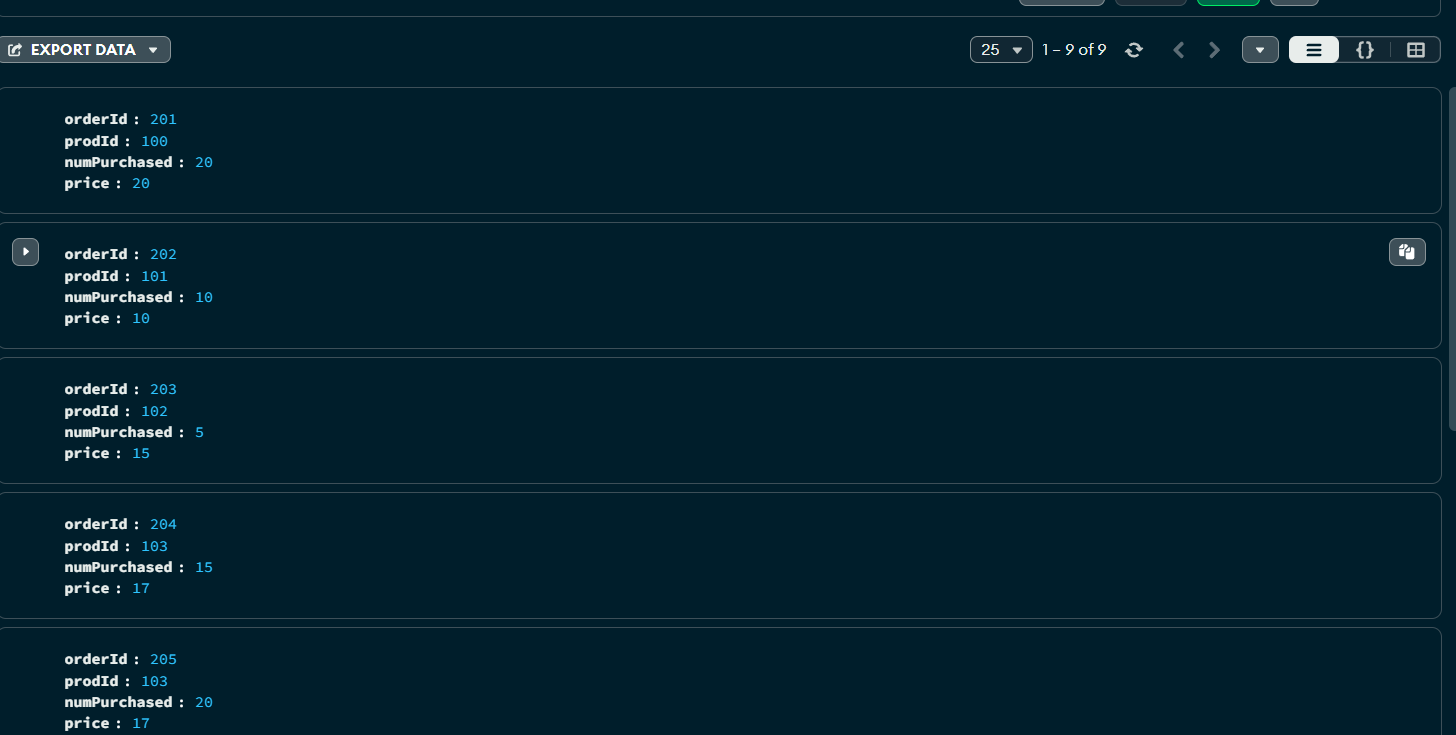
Task: Select the orderId value 204
Action: [x=163, y=524]
